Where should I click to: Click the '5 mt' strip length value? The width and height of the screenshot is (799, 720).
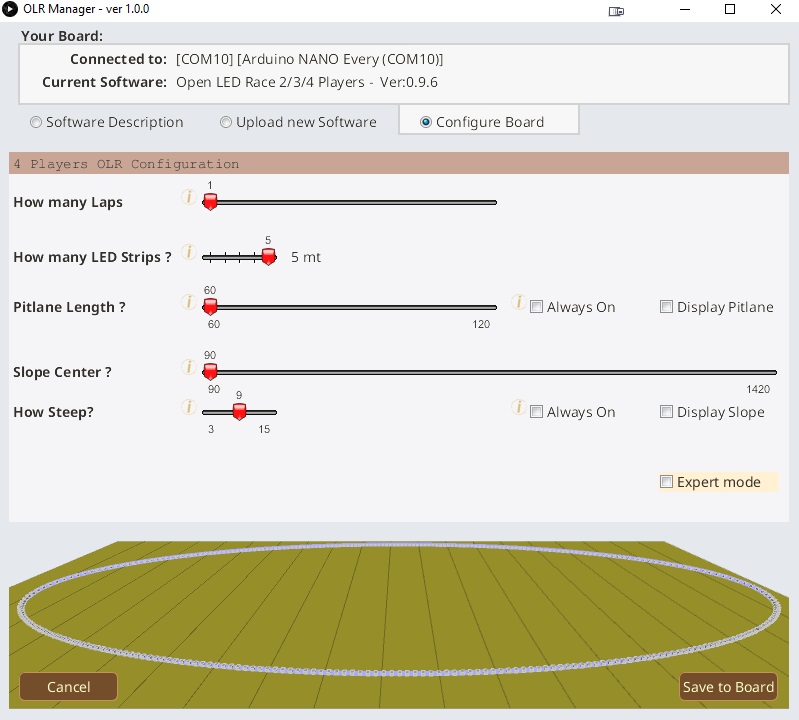[x=306, y=257]
